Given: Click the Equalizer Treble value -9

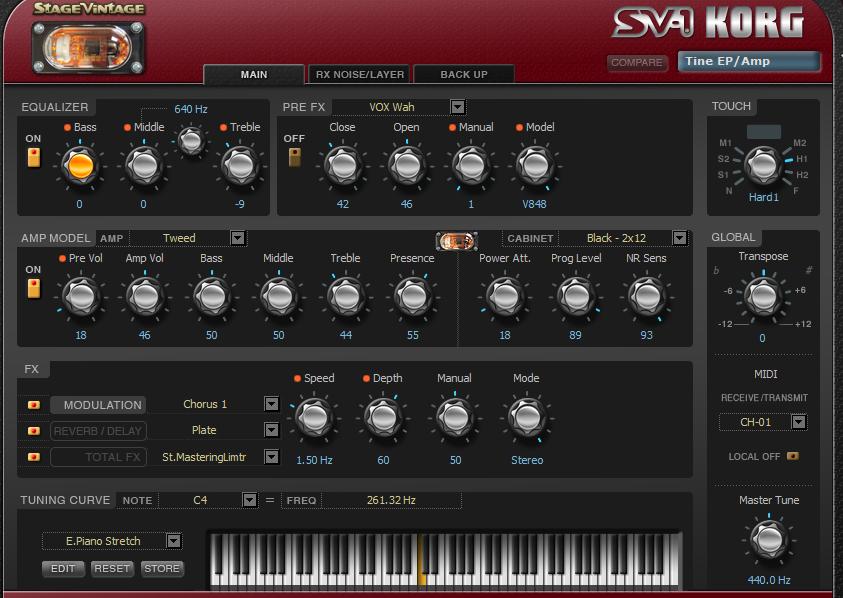Looking at the screenshot, I should (240, 204).
